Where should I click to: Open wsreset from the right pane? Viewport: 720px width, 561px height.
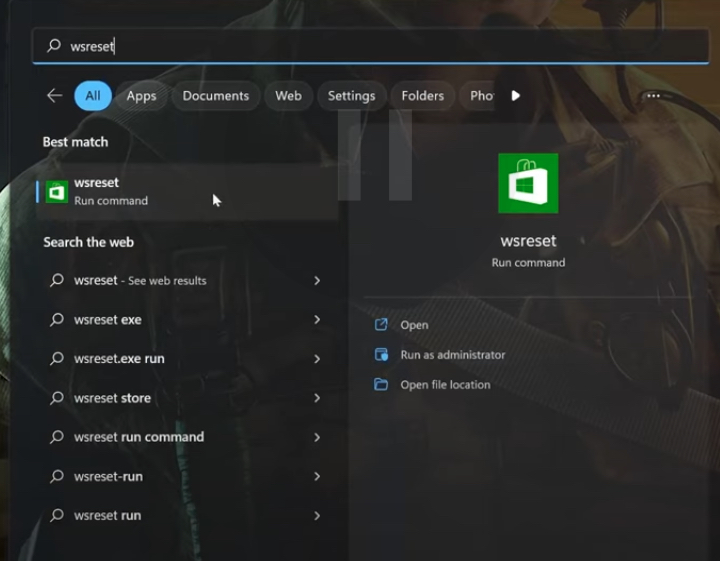click(414, 325)
